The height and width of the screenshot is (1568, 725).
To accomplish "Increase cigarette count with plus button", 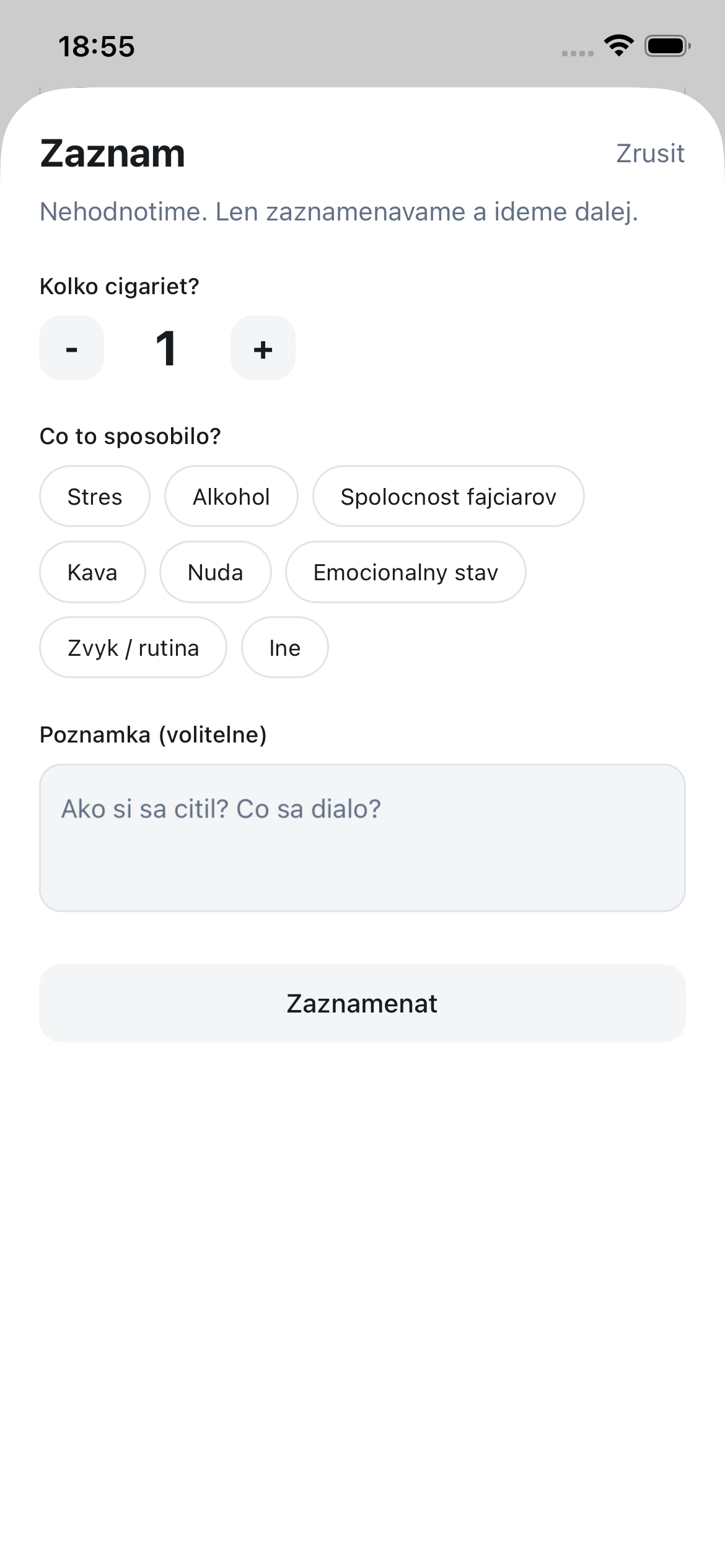I will (263, 348).
